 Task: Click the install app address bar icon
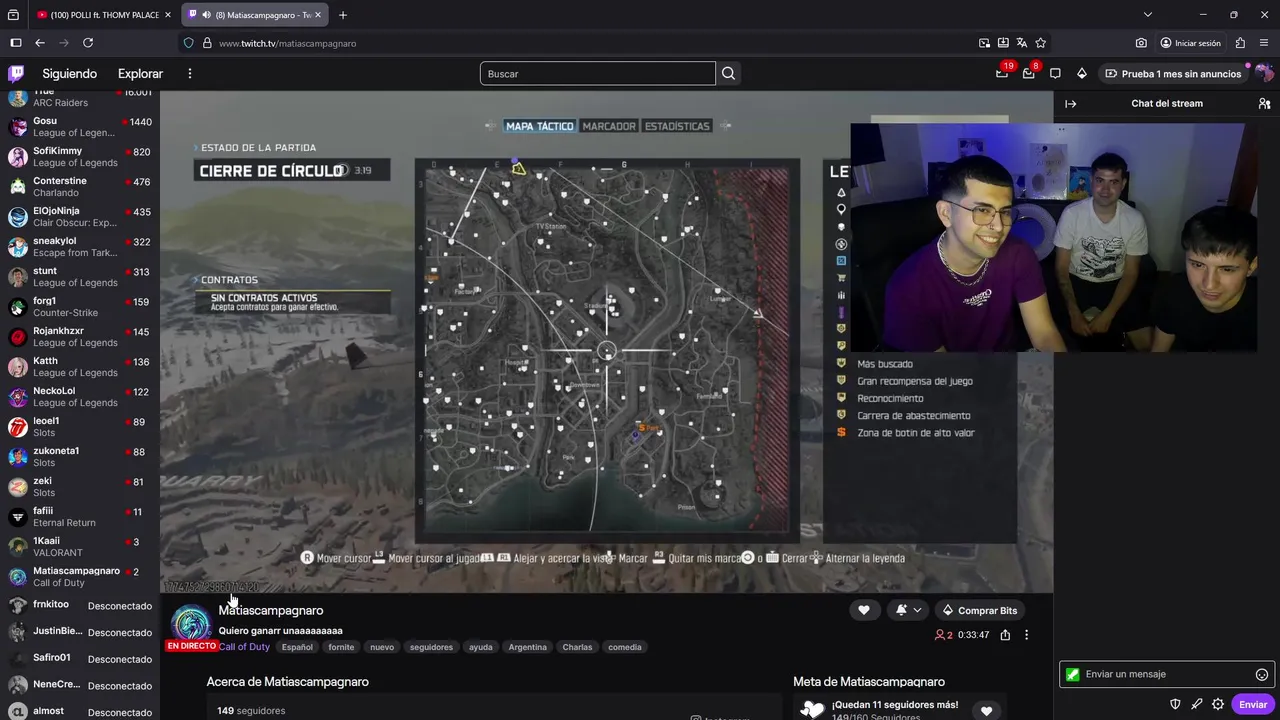1003,43
